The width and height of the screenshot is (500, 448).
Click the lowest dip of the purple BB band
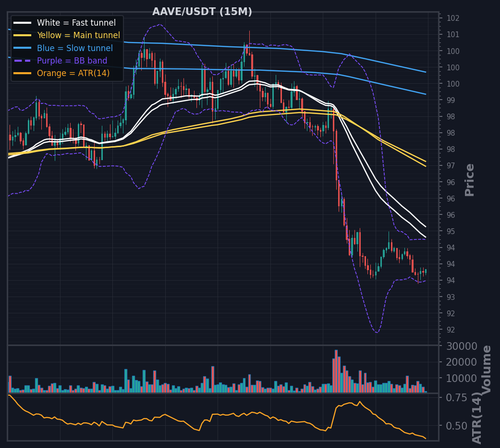pyautogui.click(x=377, y=332)
